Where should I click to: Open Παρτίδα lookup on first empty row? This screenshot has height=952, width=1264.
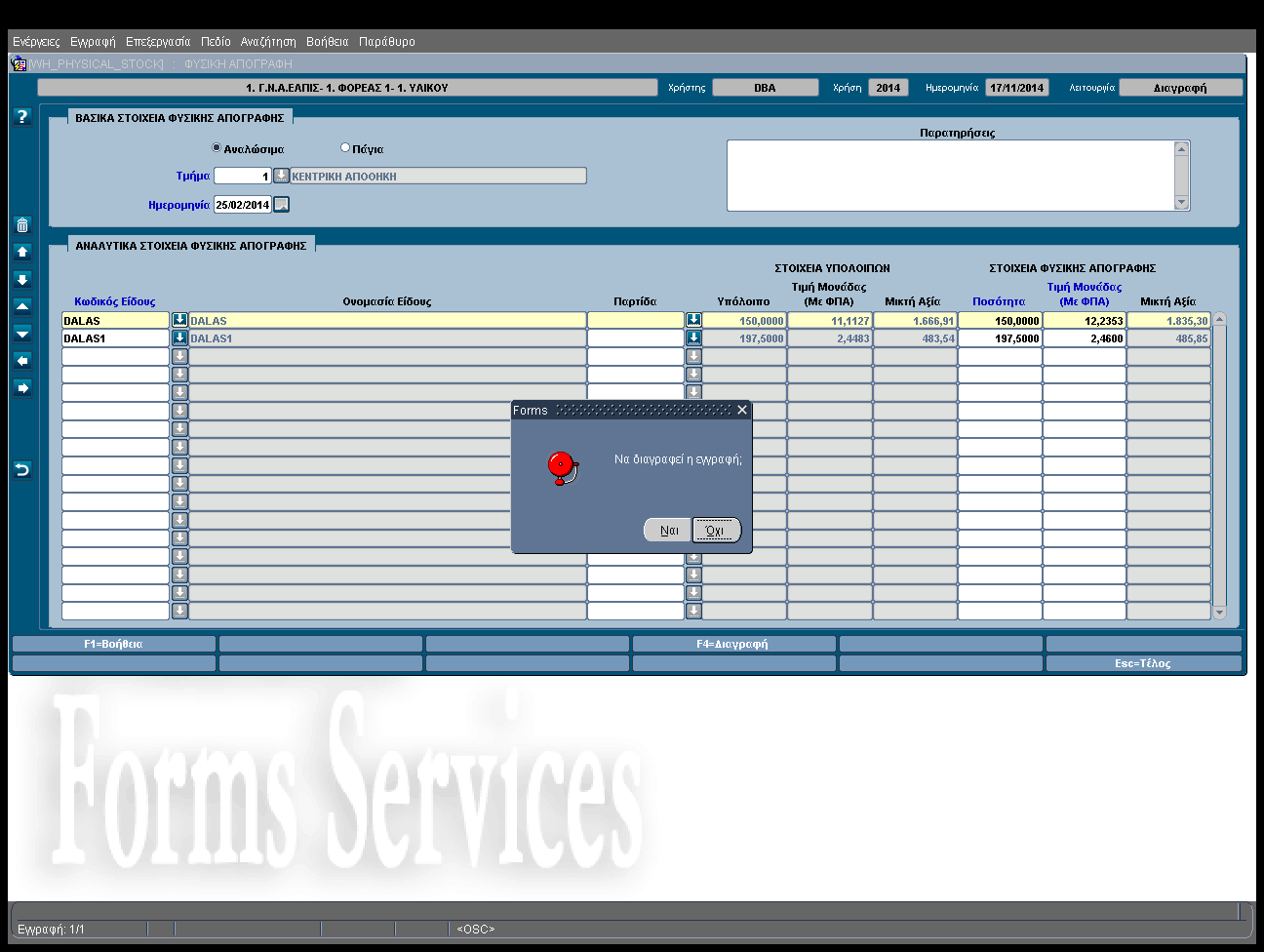pos(693,356)
